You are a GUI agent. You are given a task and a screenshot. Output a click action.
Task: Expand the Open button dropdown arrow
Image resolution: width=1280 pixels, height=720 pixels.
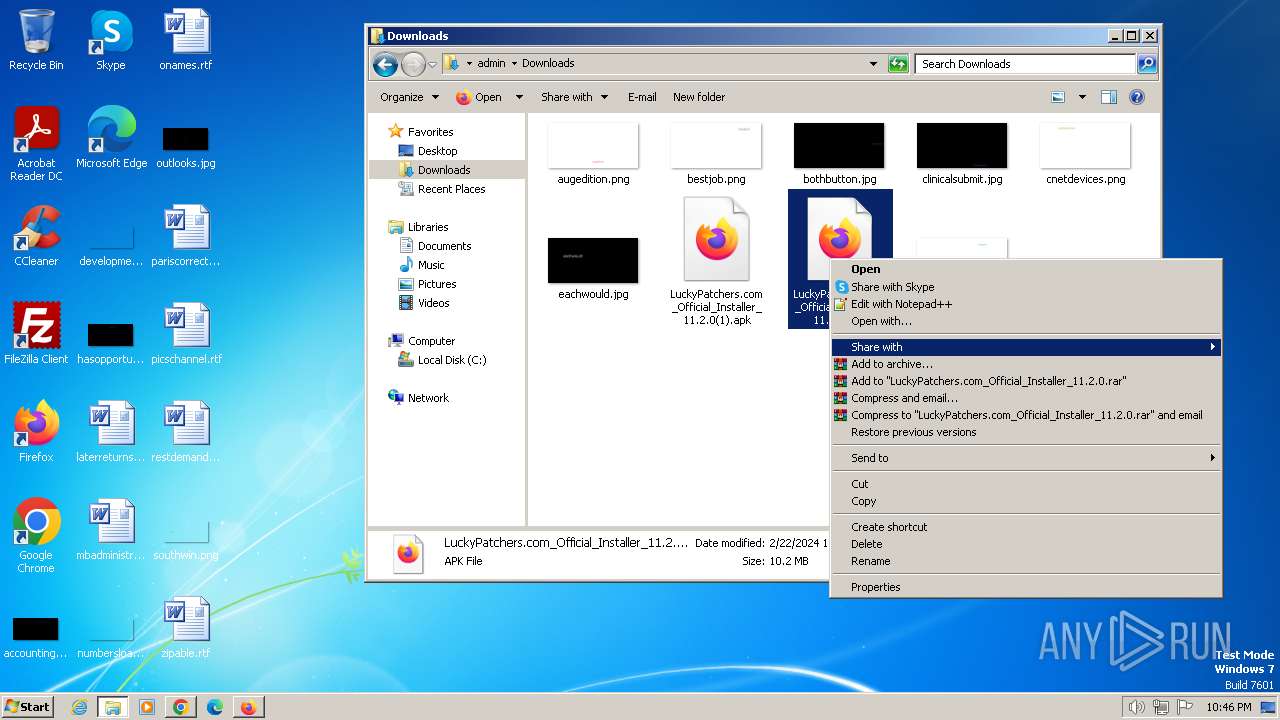[x=519, y=97]
